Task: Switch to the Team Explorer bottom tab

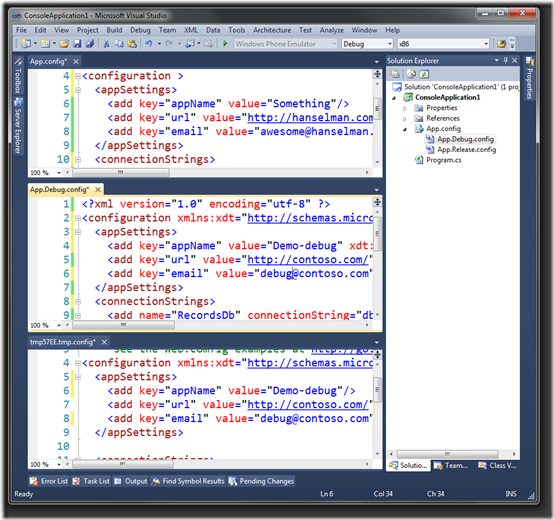Action: (451, 466)
